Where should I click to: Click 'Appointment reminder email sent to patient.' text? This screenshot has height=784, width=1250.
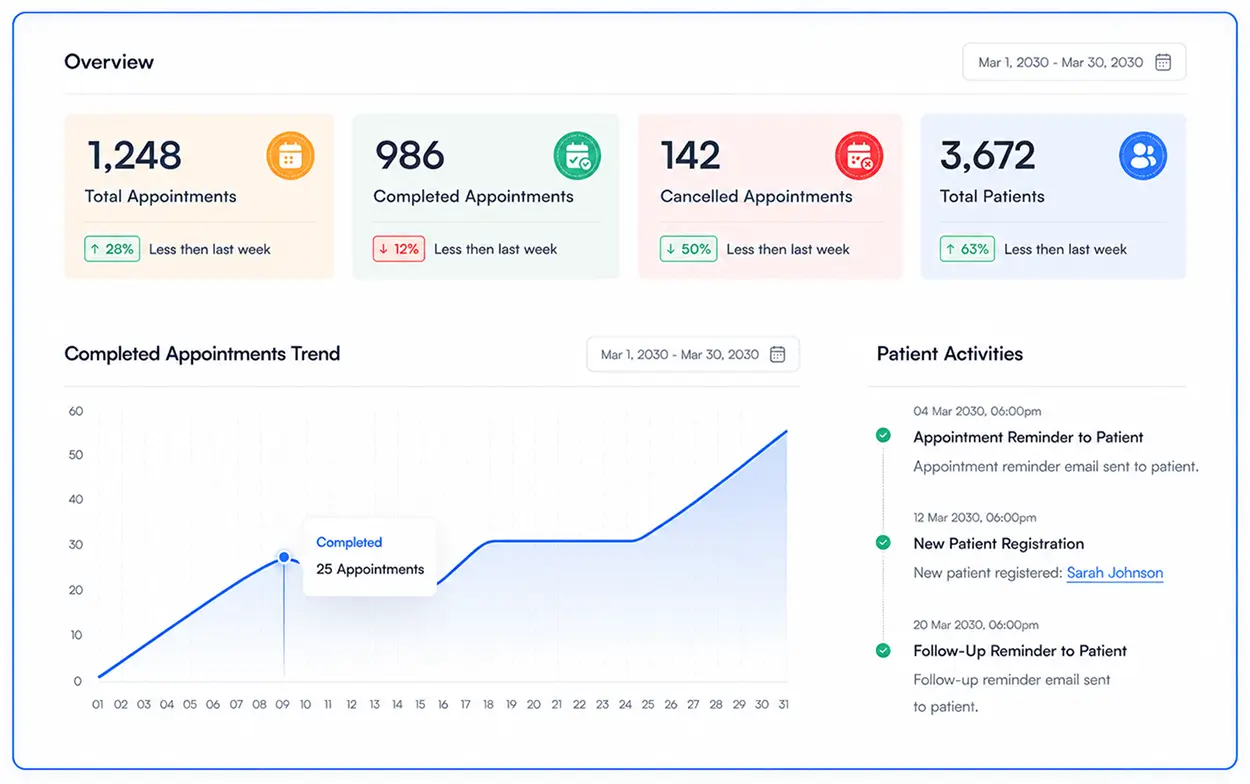(x=1056, y=467)
